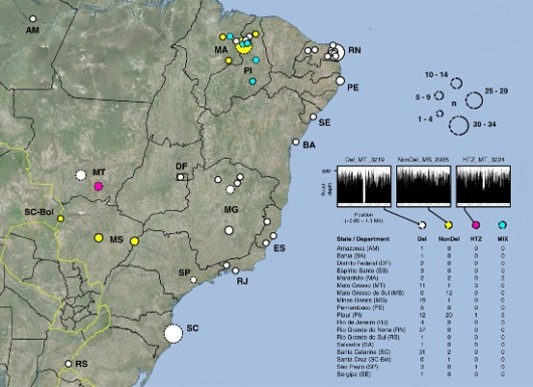Click the 5 - 9 size legend circle
This screenshot has height=387, width=533.
tap(439, 96)
